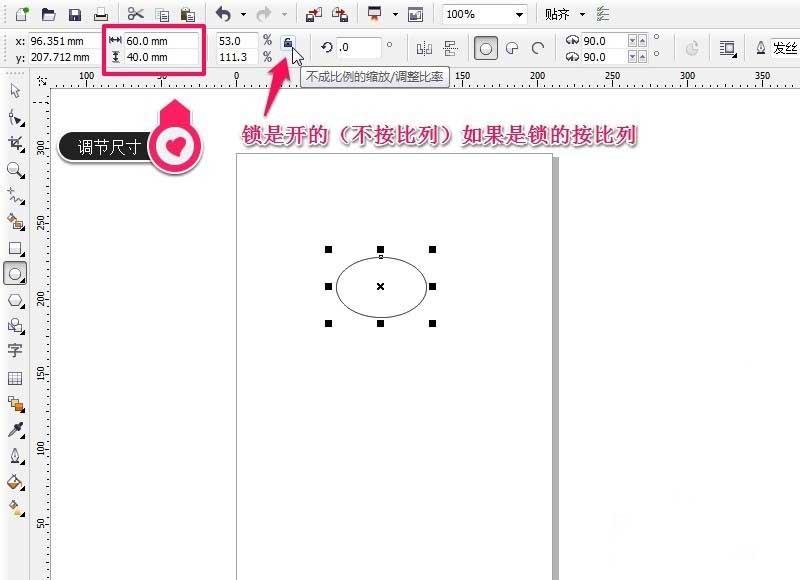Mirror the object vertically
This screenshot has height=580, width=800.
(x=451, y=48)
